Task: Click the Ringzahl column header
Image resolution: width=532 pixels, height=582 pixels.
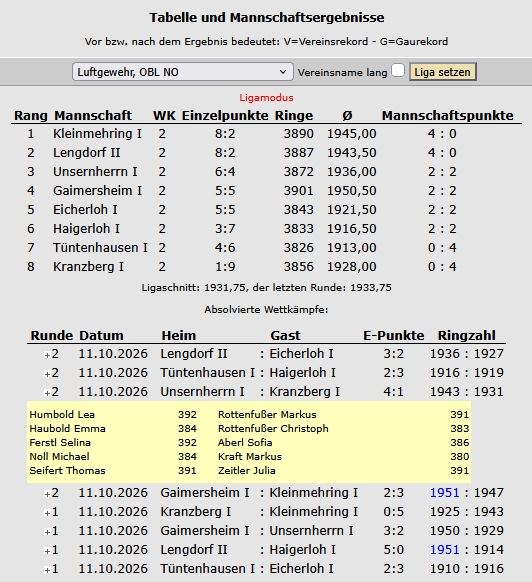Action: point(467,336)
